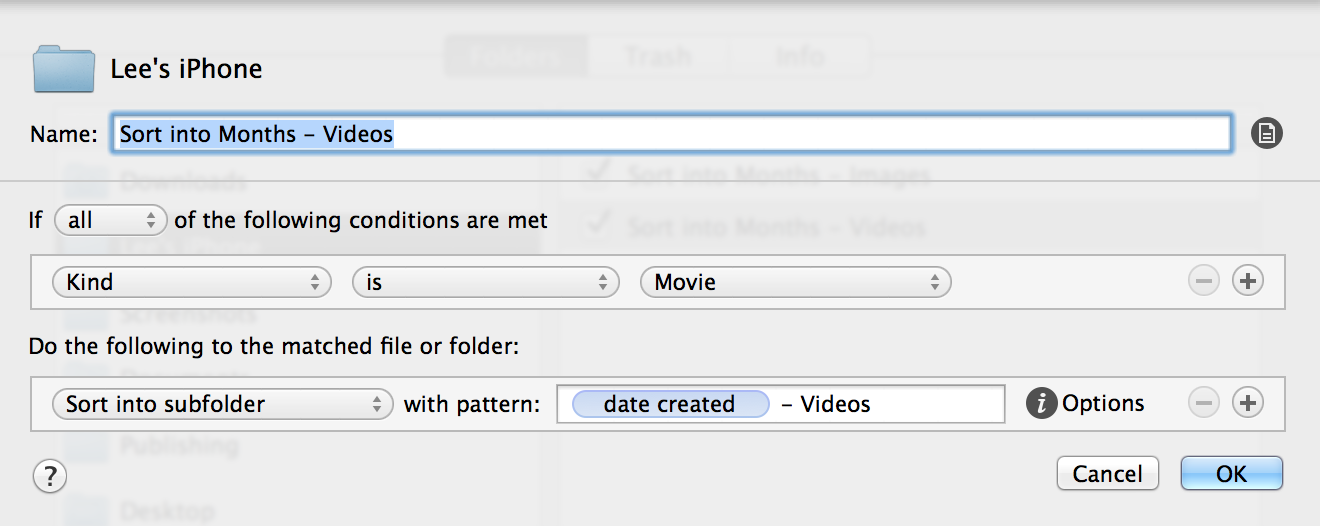Cancel the rule editing dialog
The image size is (1320, 526).
1107,474
